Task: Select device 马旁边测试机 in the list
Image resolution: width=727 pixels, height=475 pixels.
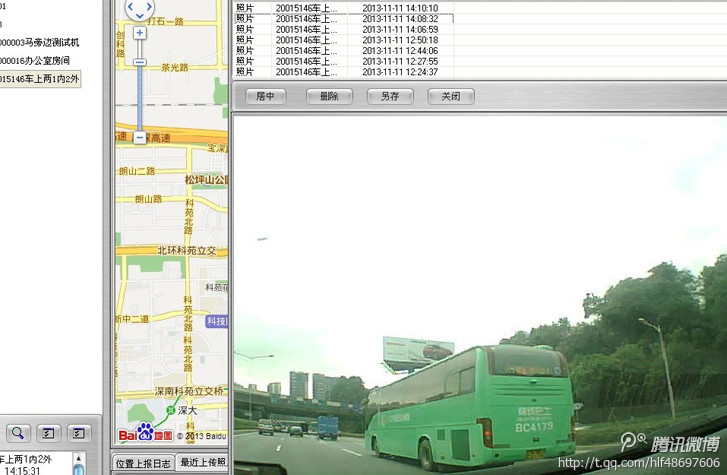Action: tap(53, 42)
